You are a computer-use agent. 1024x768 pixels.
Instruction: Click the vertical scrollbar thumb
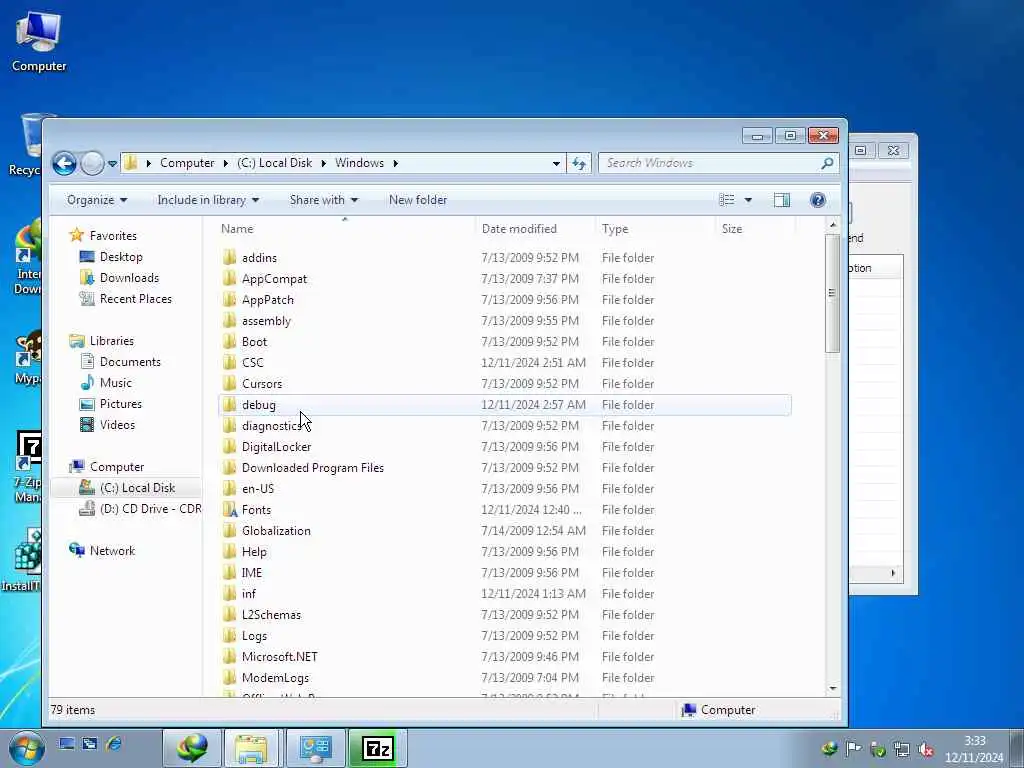832,293
